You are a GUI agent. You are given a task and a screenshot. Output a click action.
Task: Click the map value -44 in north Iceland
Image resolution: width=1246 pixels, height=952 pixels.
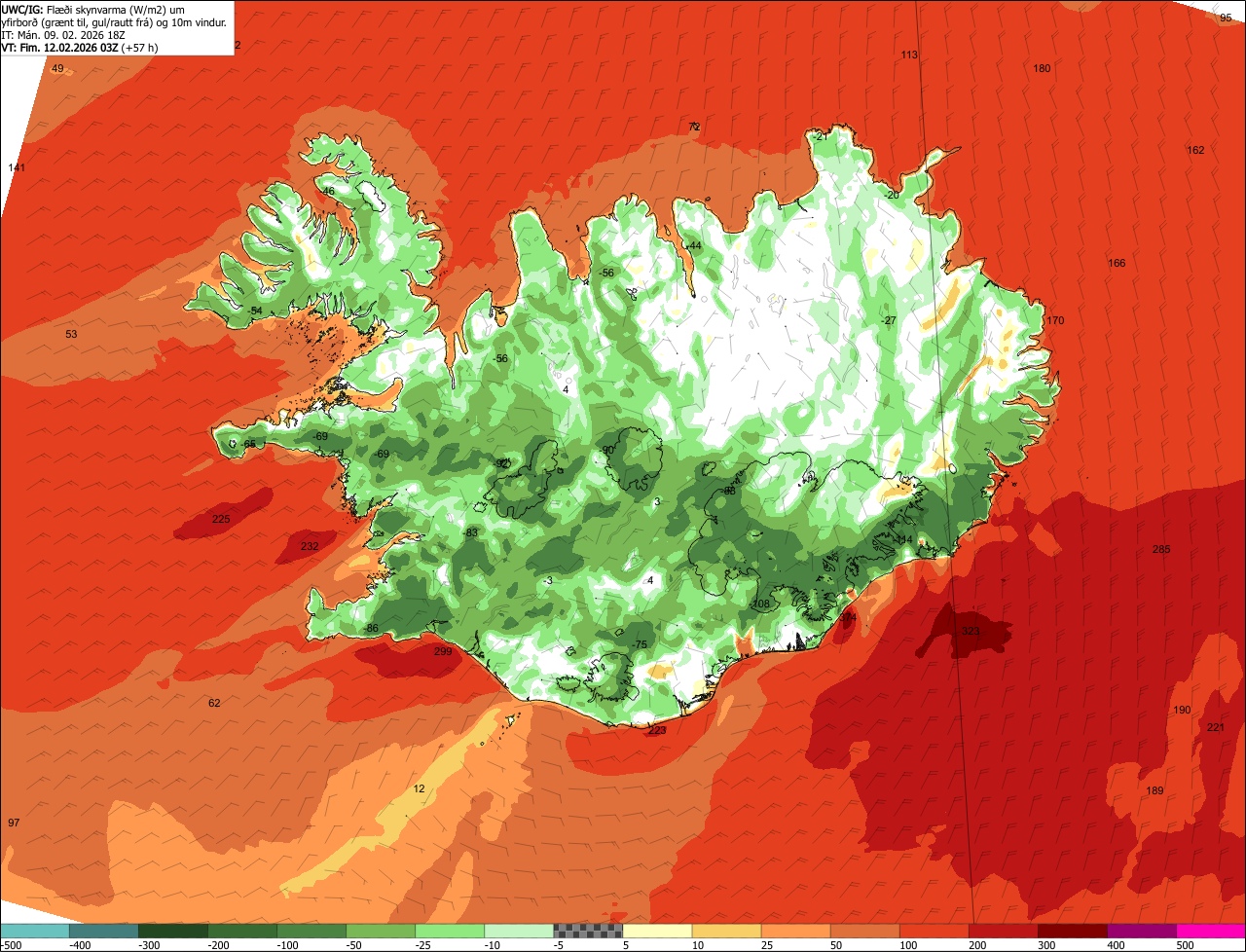(694, 245)
